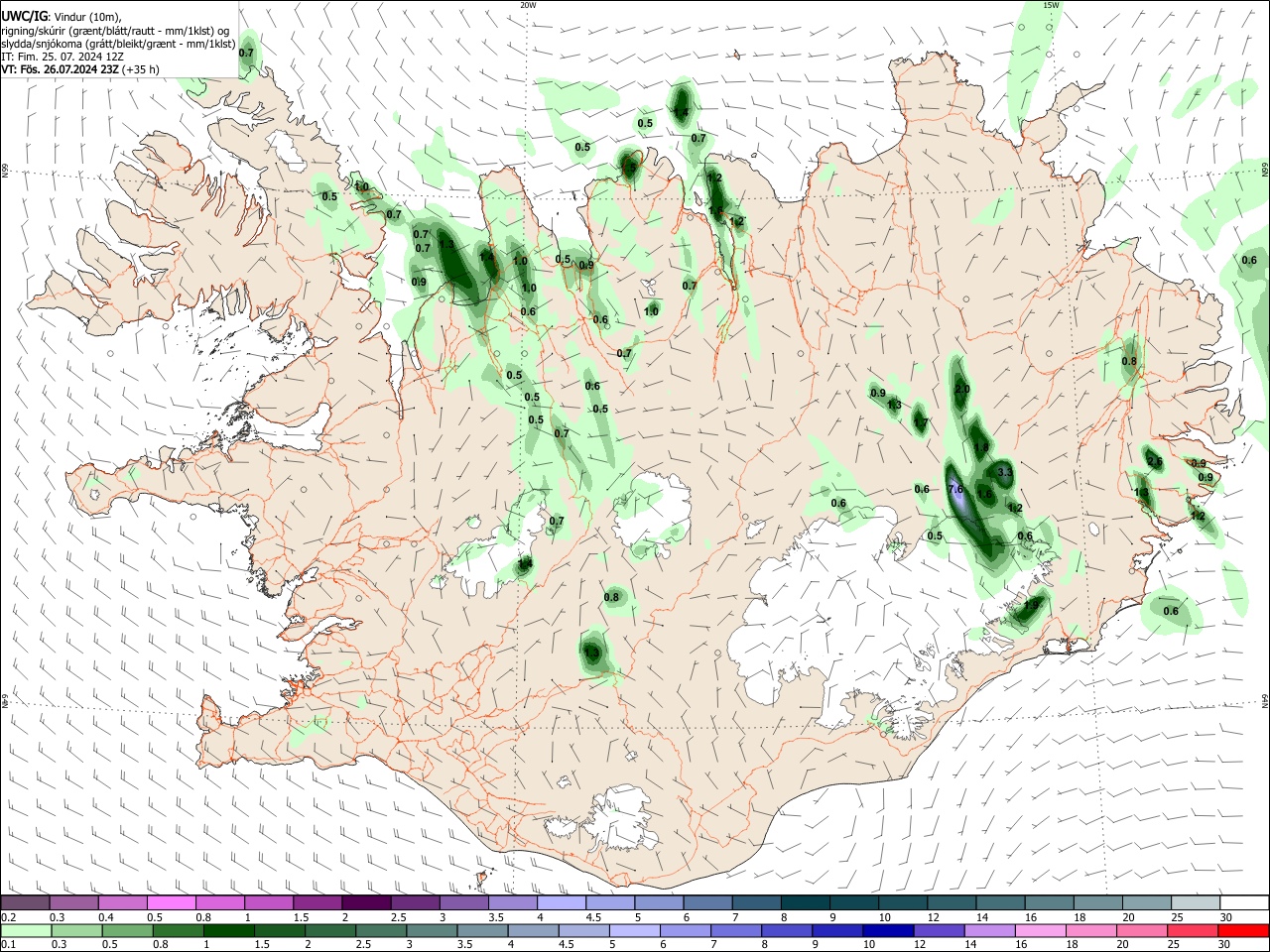This screenshot has height=952, width=1270.
Task: Click the 'VT: Fös. 26.07.2024 23Z' valid time
Action: (61, 70)
